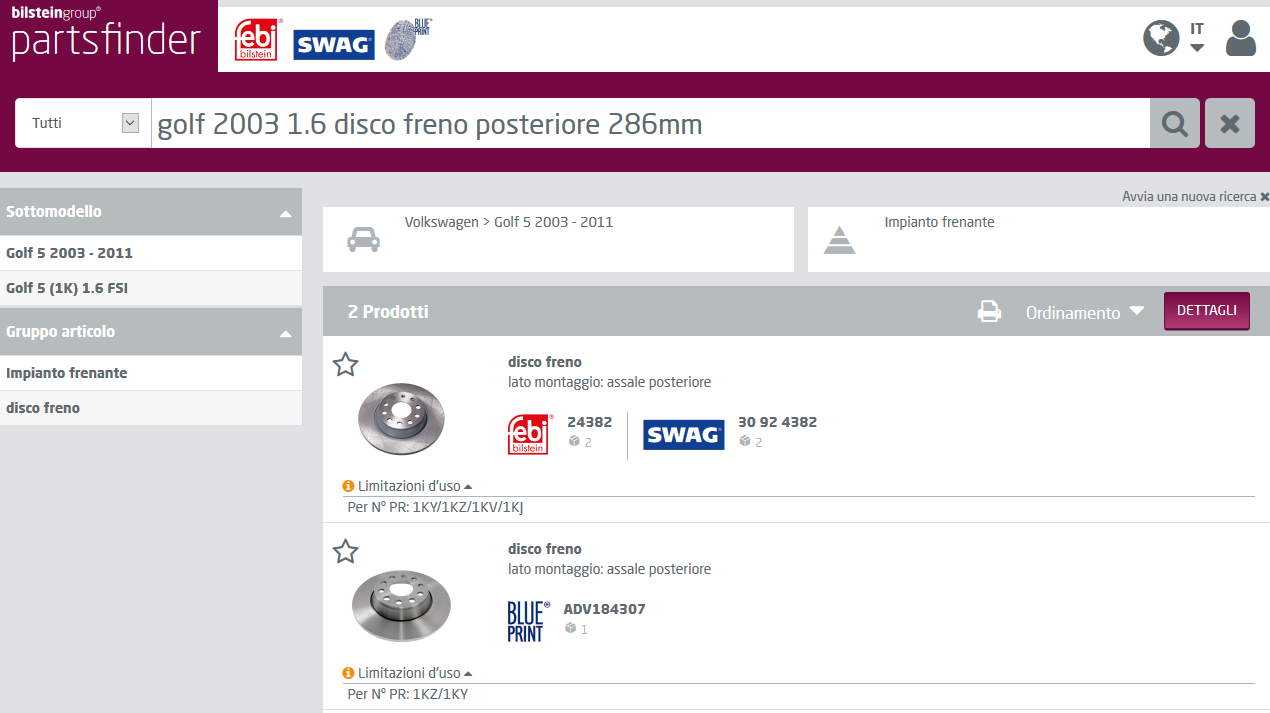Open the user account profile icon
This screenshot has width=1270, height=713.
(x=1240, y=38)
